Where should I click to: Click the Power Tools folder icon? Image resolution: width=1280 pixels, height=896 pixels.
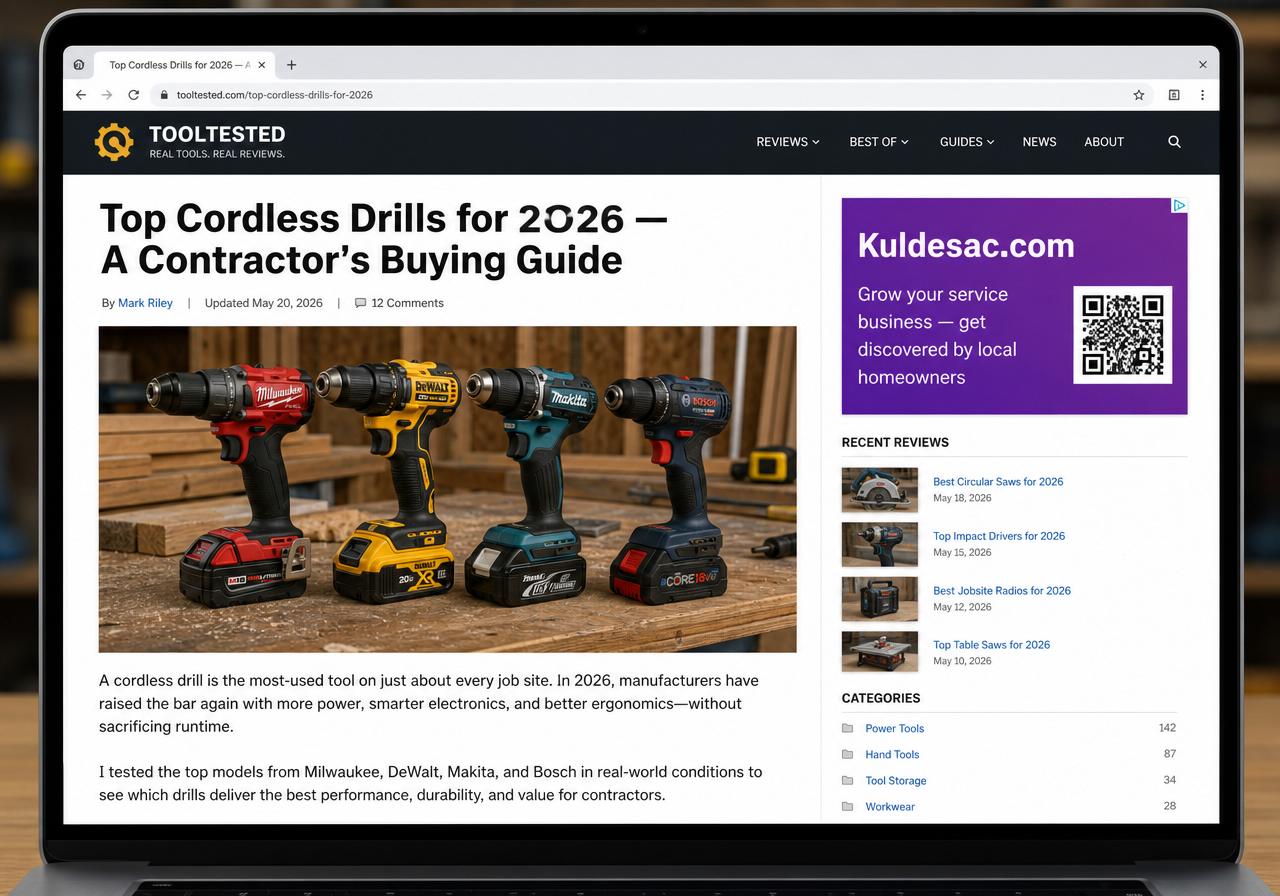click(x=848, y=728)
